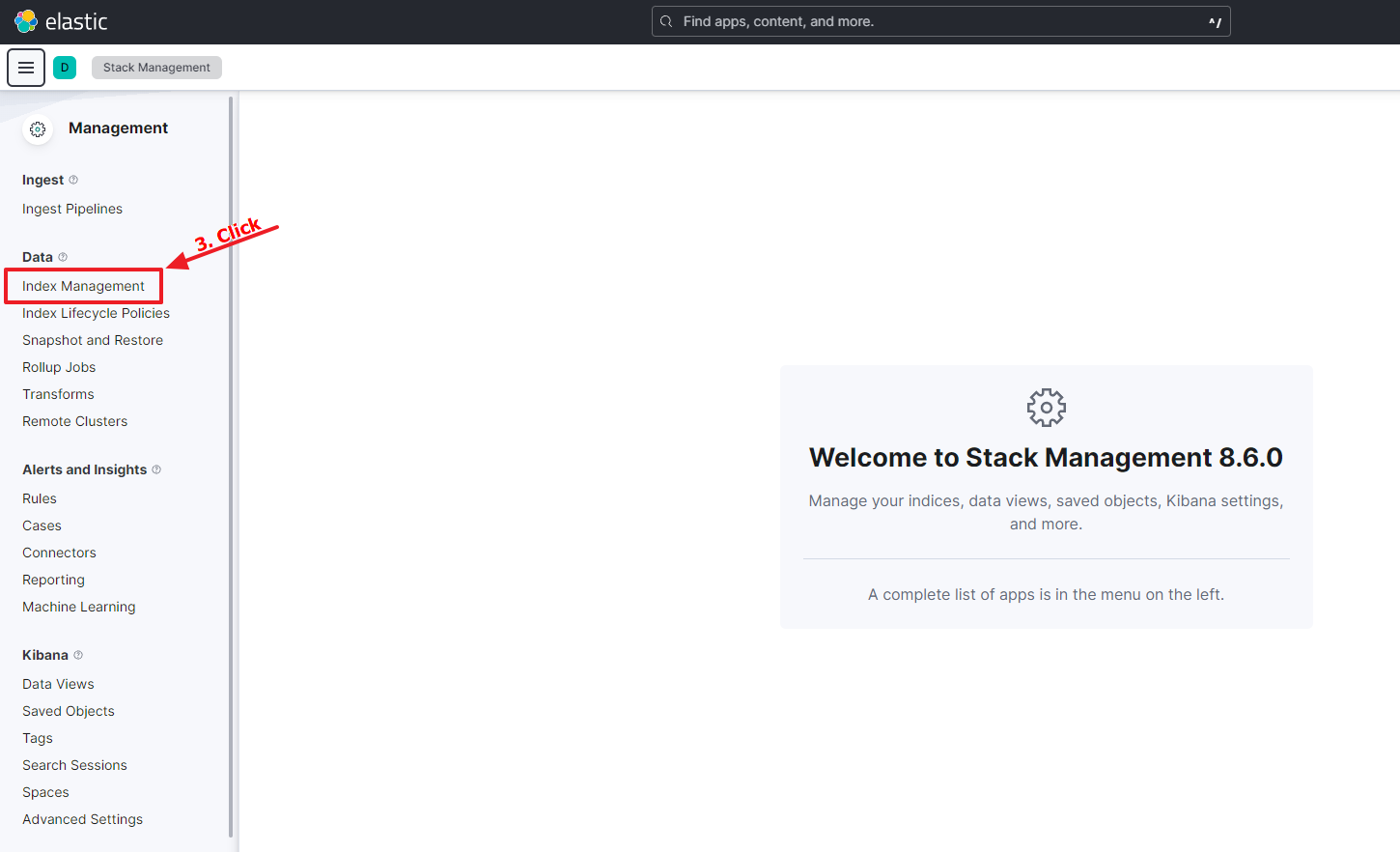Open Index Management
Image resolution: width=1400 pixels, height=852 pixels.
coord(83,286)
